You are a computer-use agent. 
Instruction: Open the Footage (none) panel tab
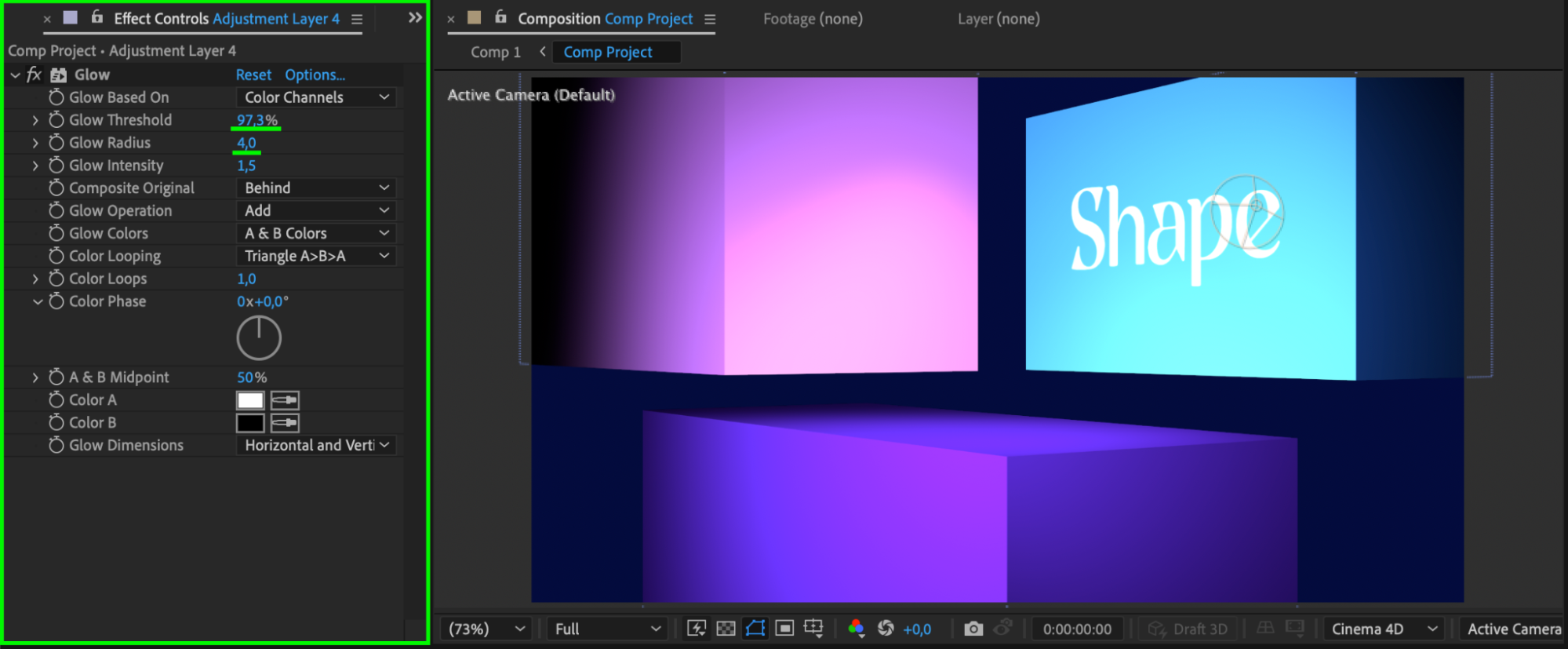point(813,19)
